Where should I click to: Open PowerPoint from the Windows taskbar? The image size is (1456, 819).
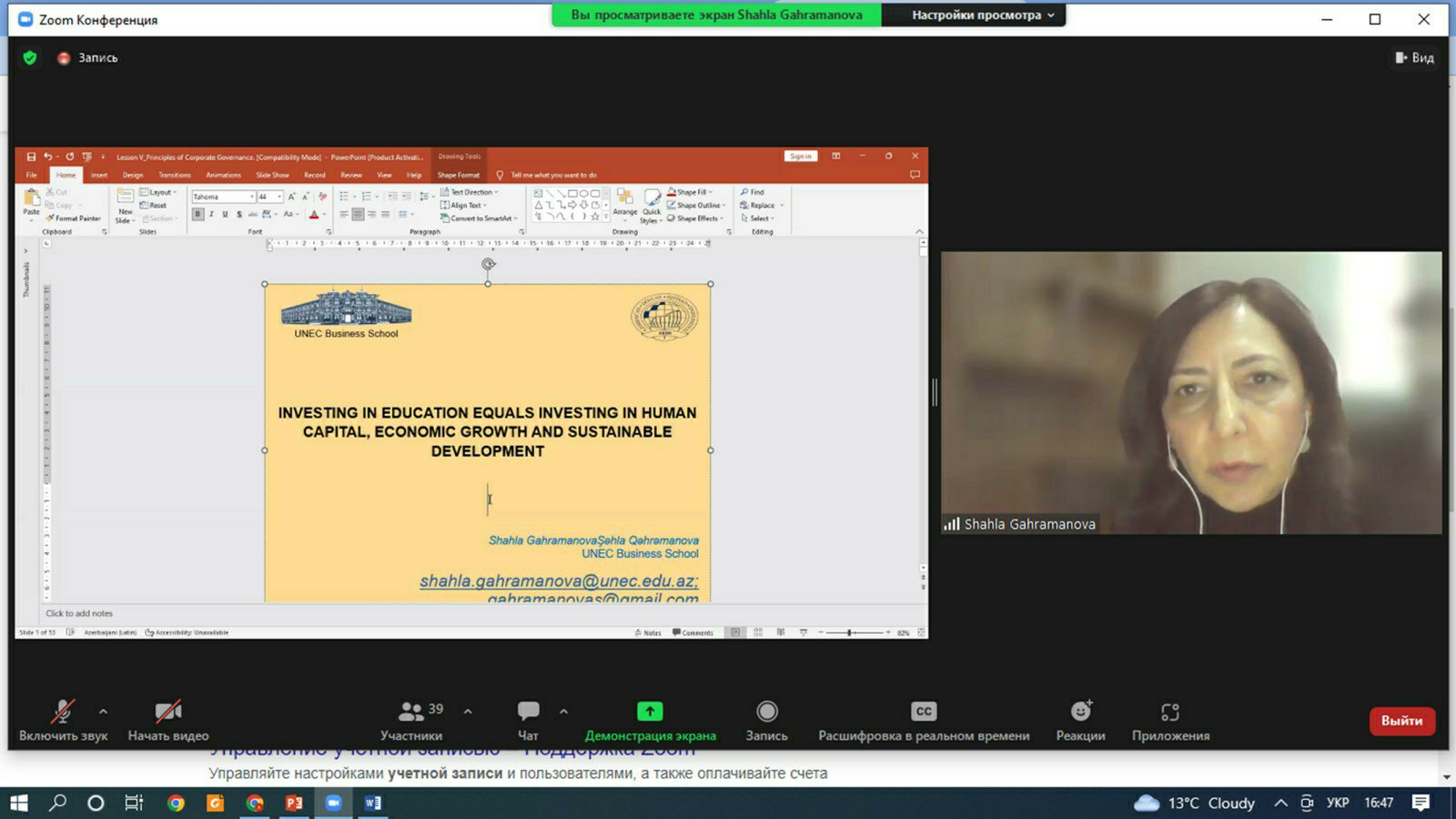tap(294, 803)
